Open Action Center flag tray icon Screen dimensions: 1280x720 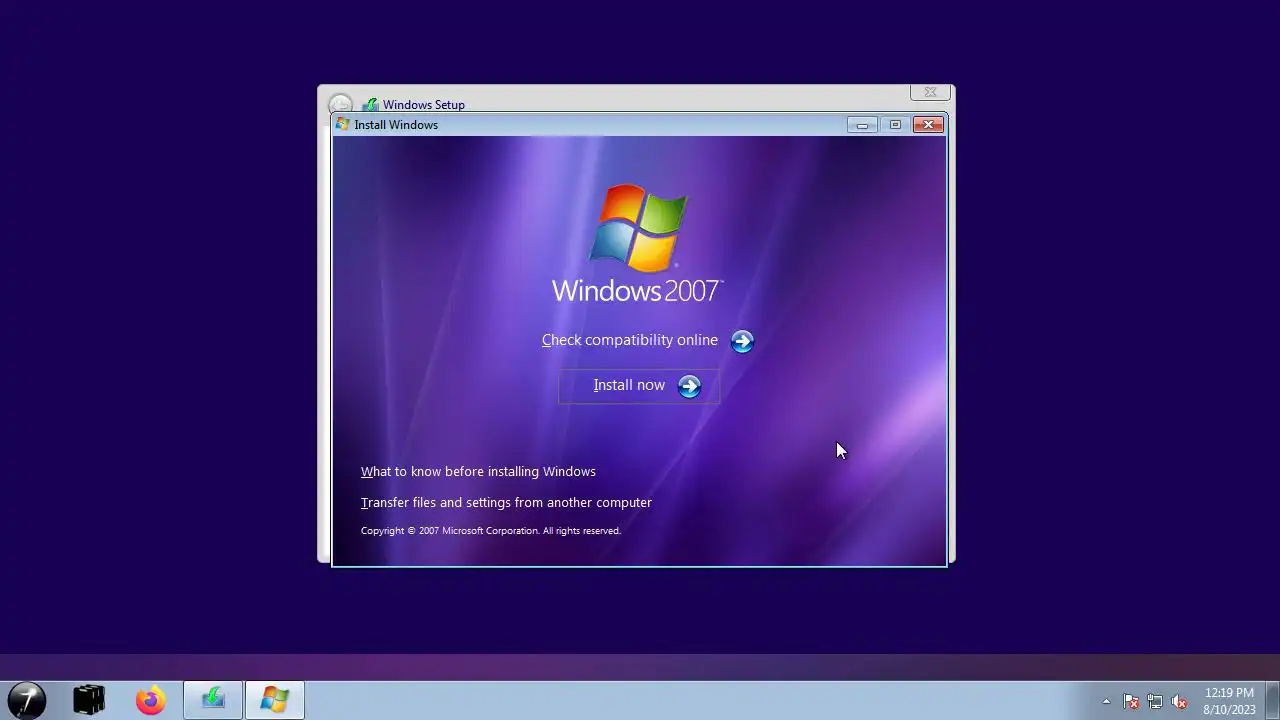click(x=1131, y=701)
